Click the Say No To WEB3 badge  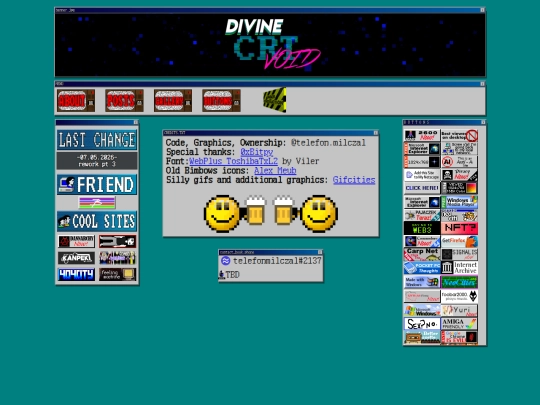422,228
